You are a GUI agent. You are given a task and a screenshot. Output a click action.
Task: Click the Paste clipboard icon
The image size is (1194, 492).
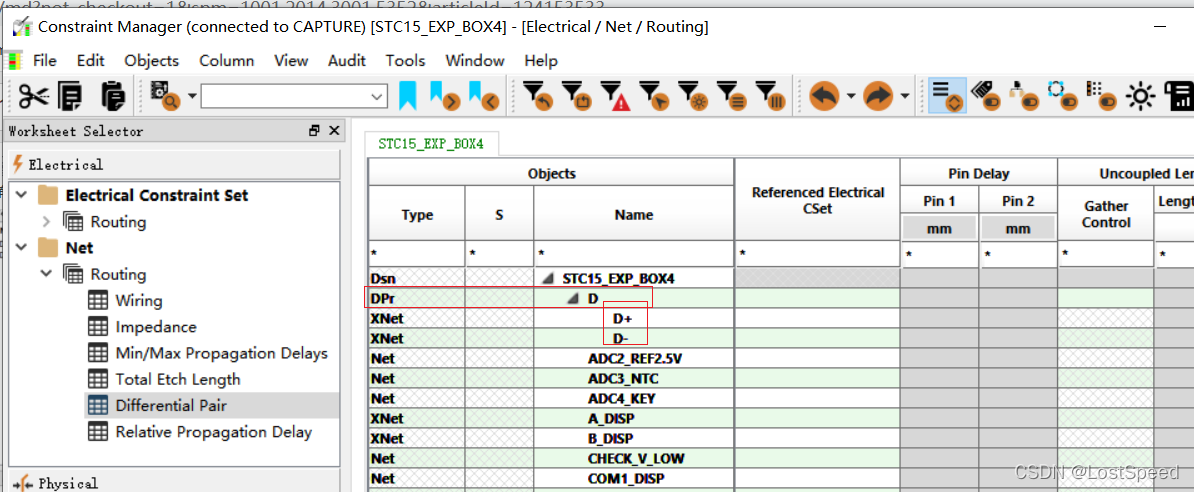113,97
